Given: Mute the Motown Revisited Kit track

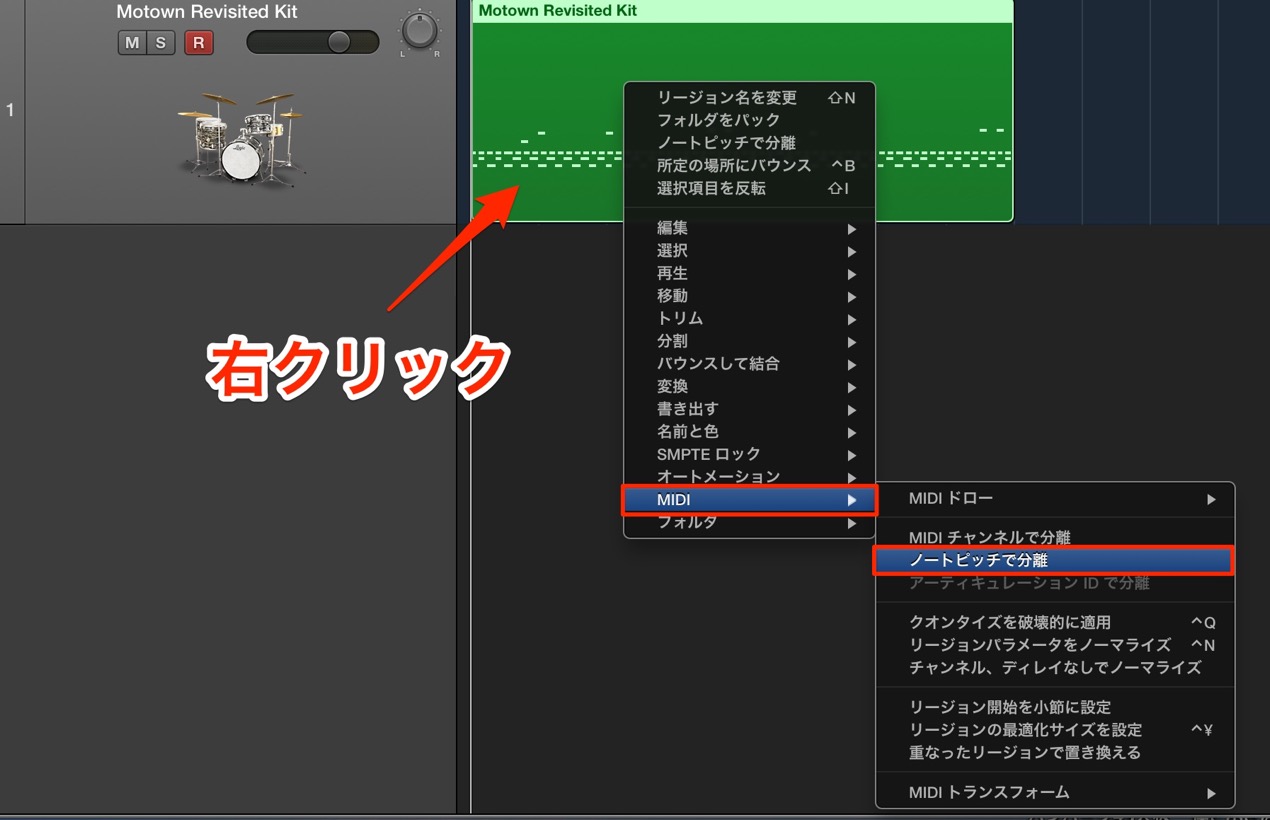Looking at the screenshot, I should tap(131, 43).
